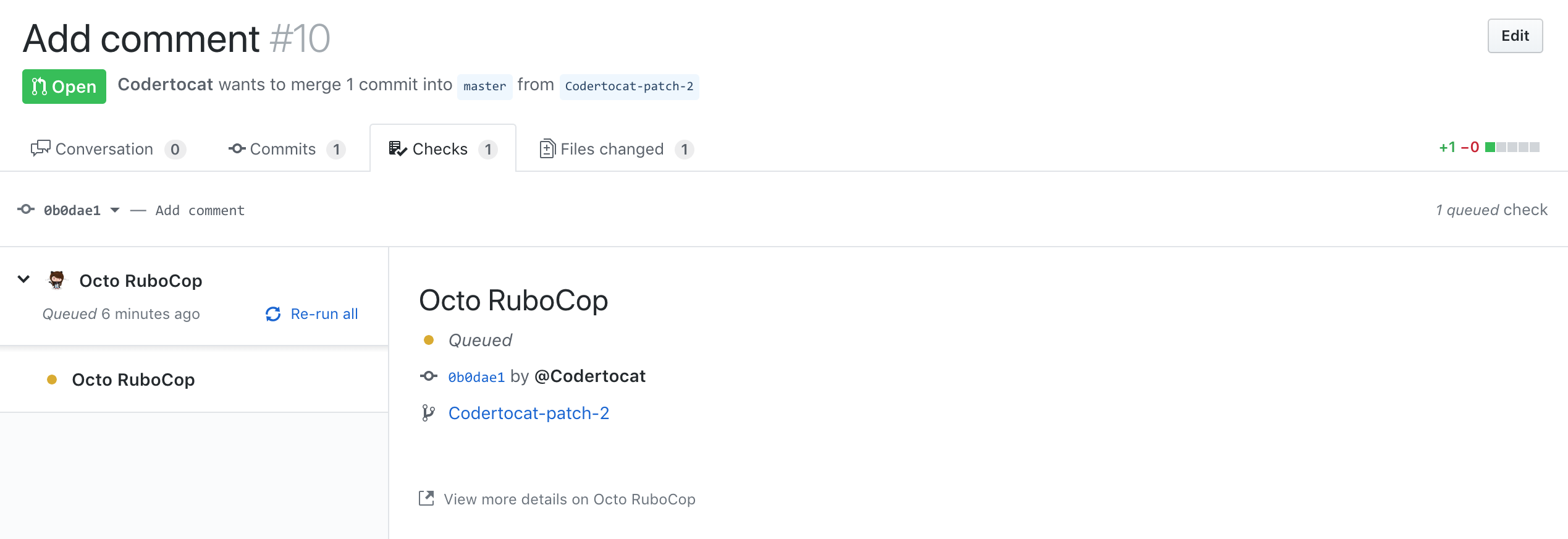Open the Codertocat-patch-2 branch link in details
The width and height of the screenshot is (1568, 539).
pos(528,413)
